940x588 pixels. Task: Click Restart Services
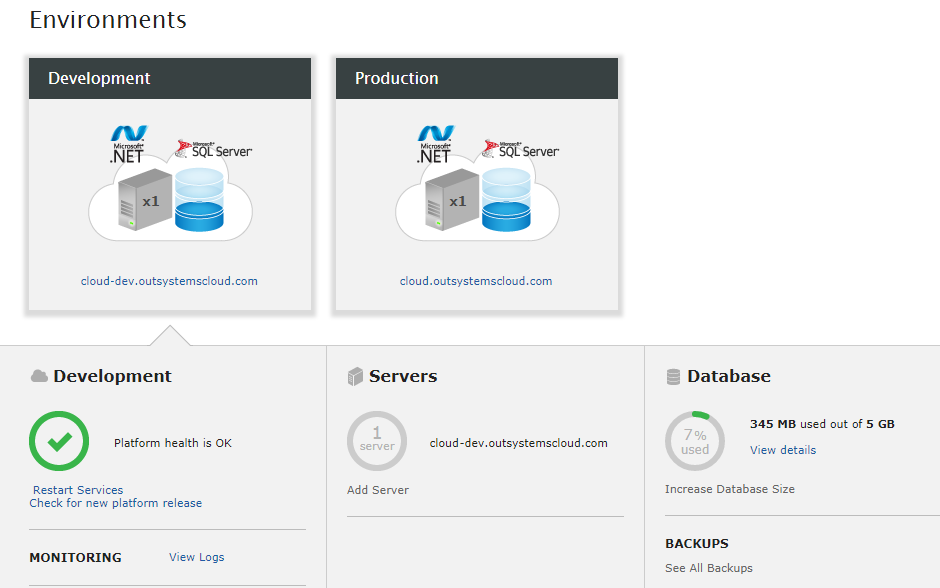78,490
